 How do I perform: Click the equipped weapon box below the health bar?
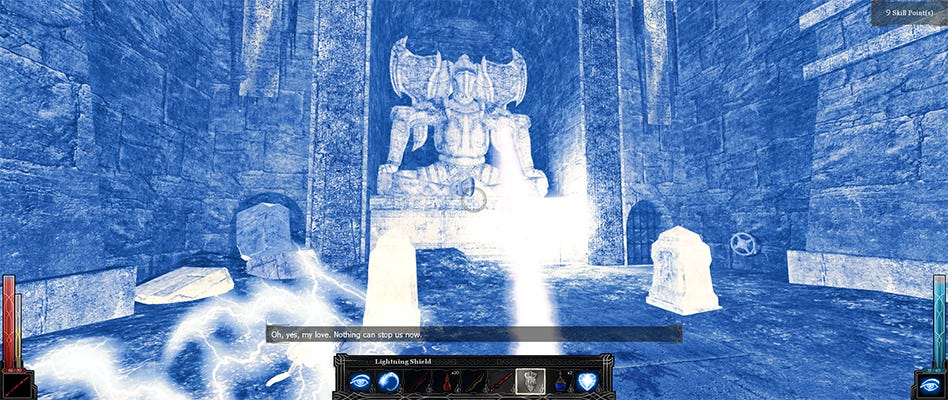(17, 385)
